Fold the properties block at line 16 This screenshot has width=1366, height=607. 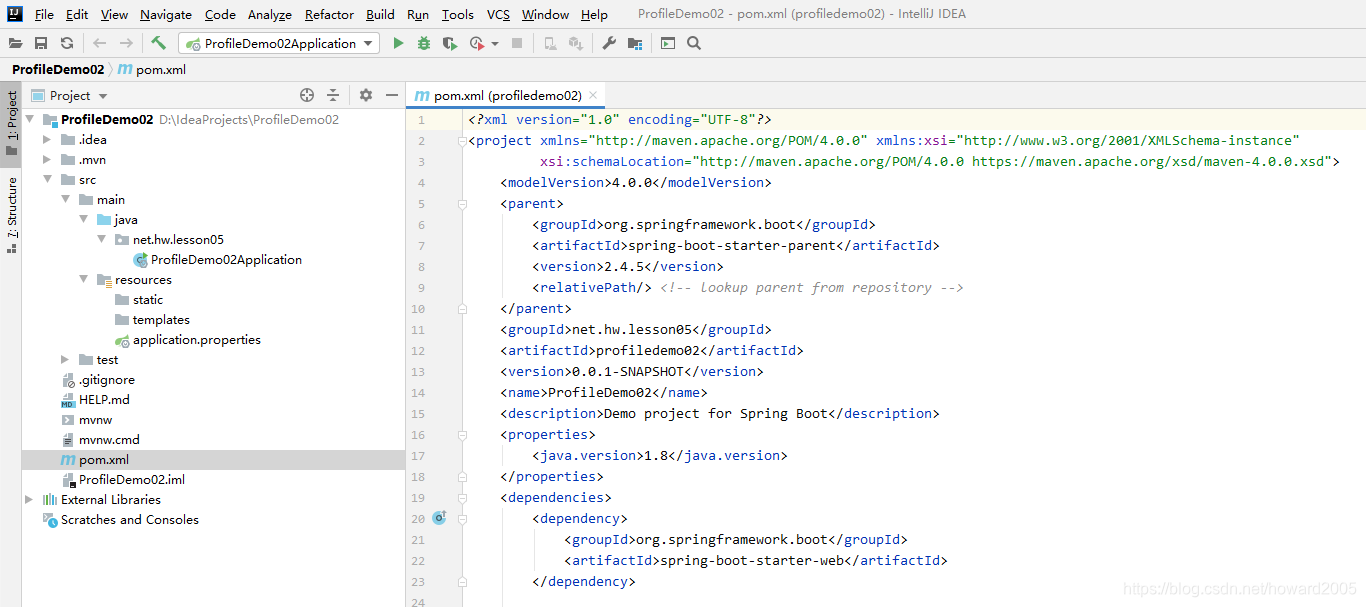tap(462, 434)
